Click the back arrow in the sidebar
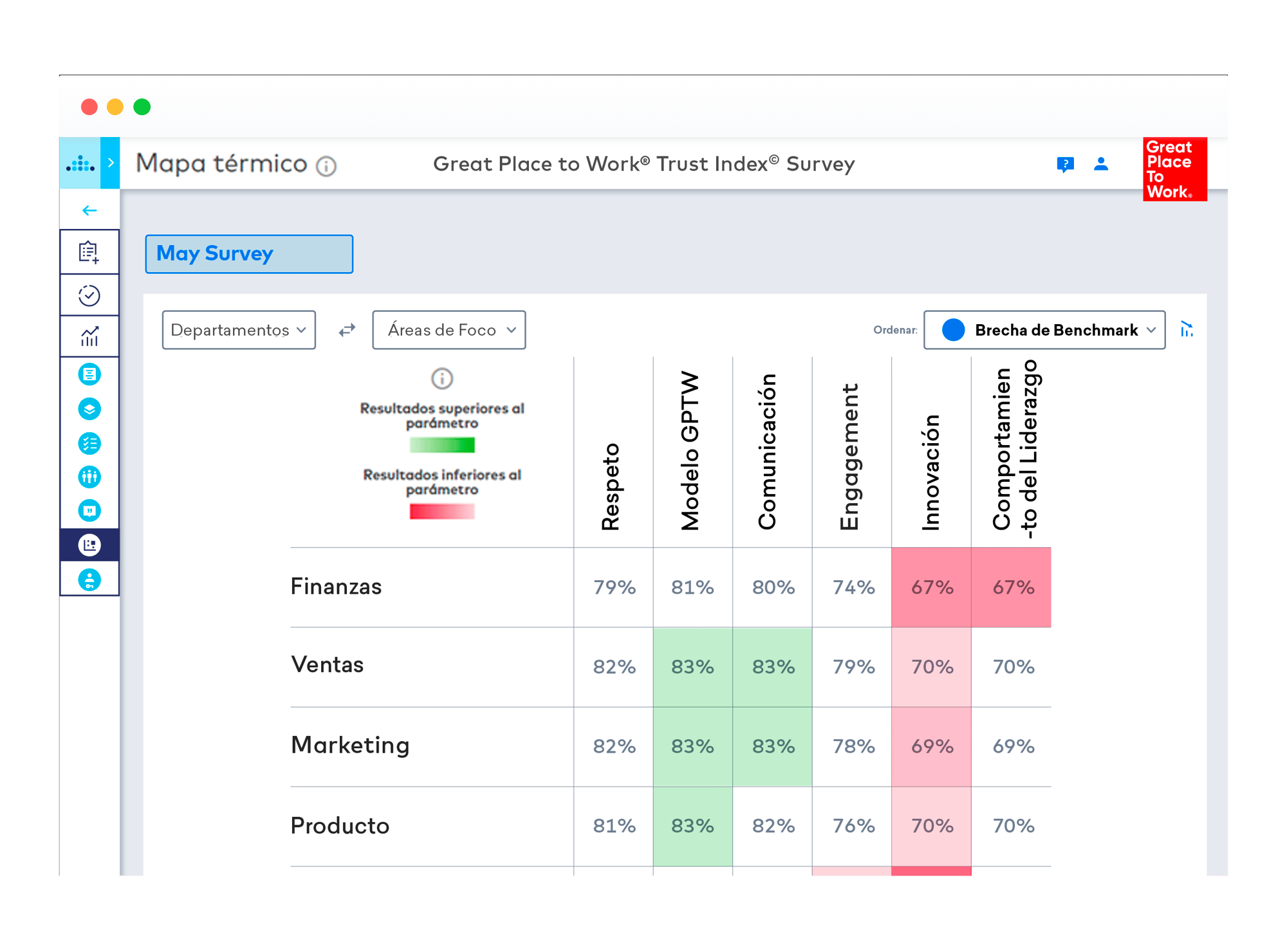The height and width of the screenshot is (952, 1287). 89,210
